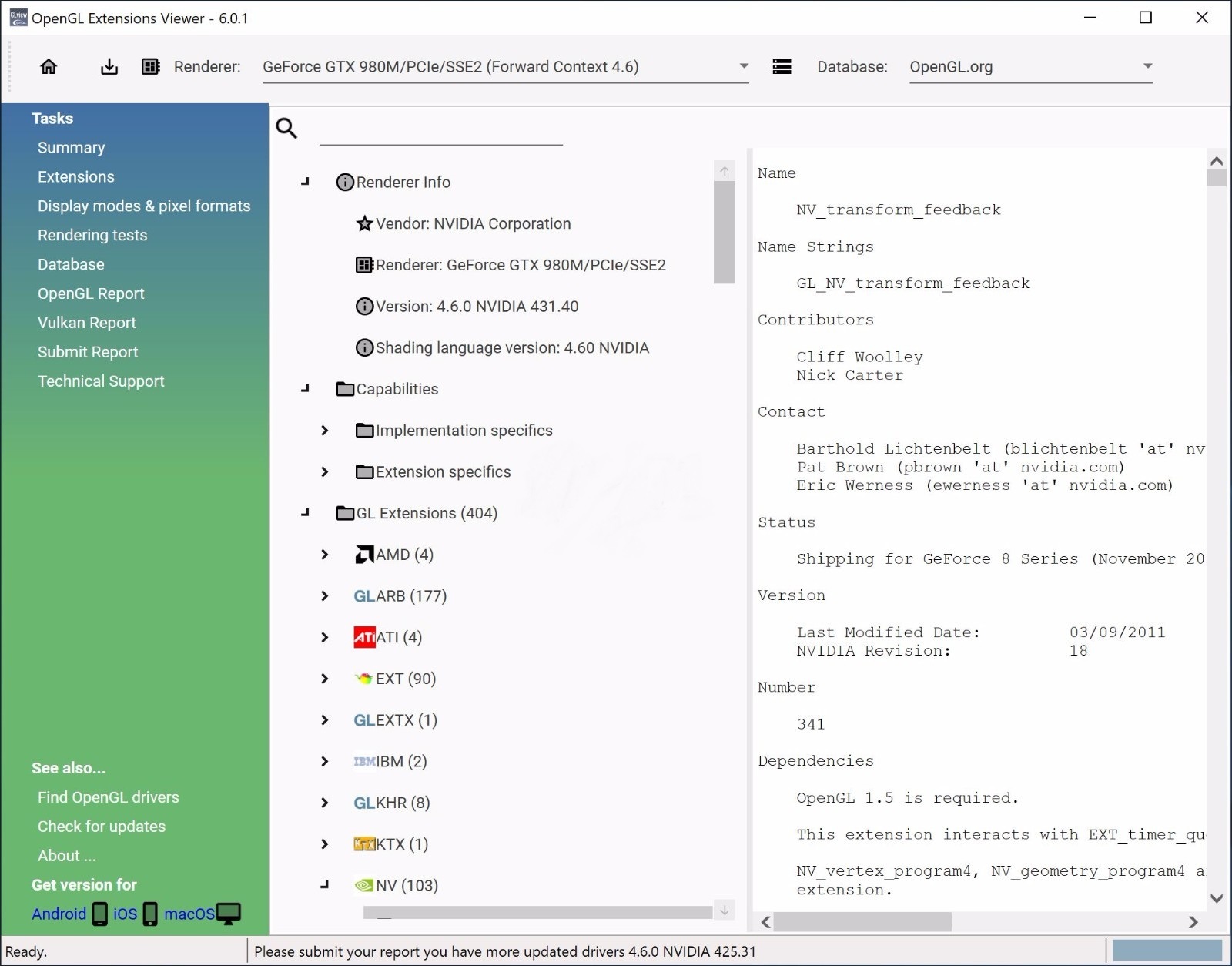Viewport: 1232px width, 966px height.
Task: Click the KTX logo icon
Action: (x=364, y=844)
